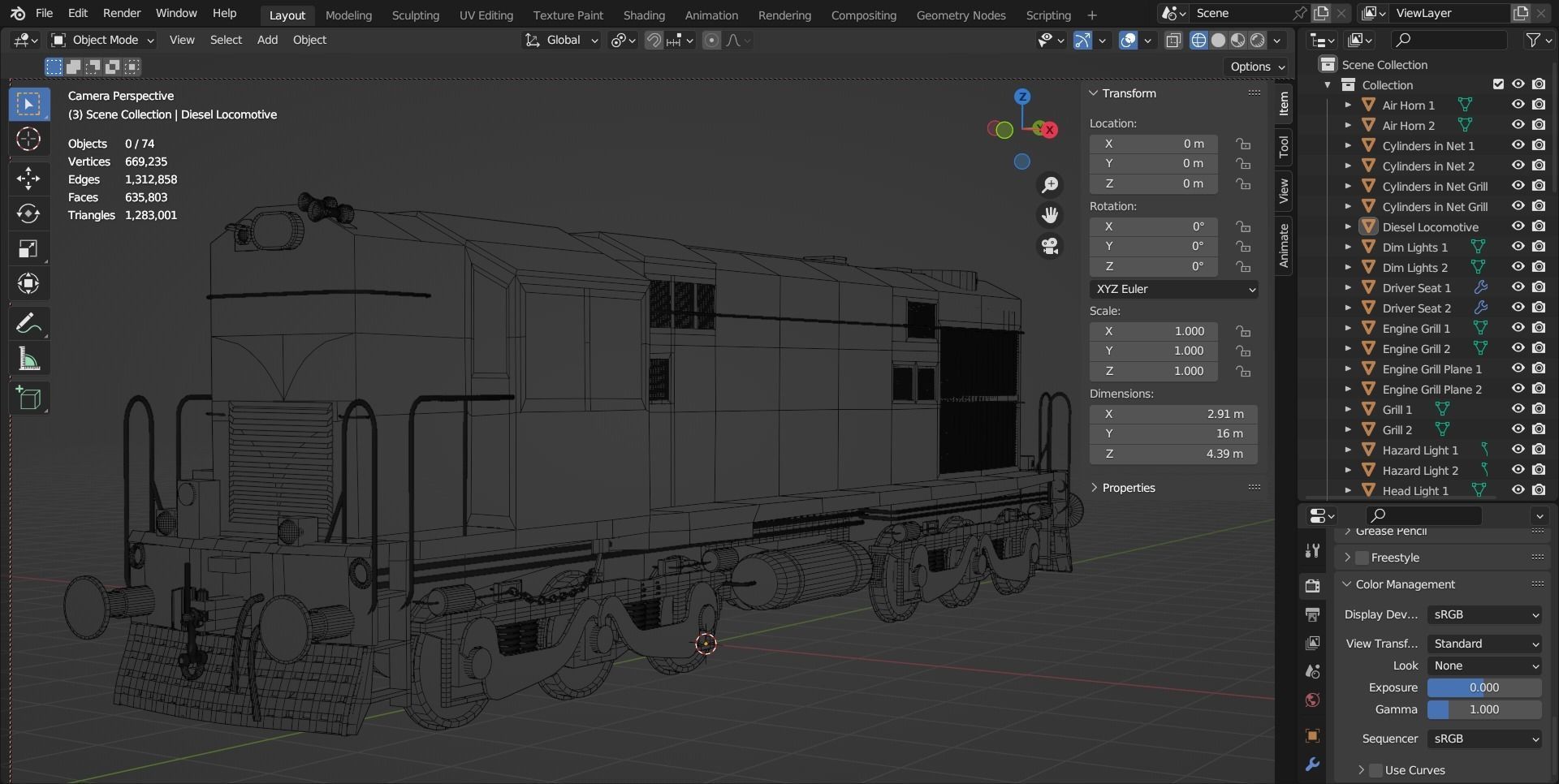Viewport: 1559px width, 784px height.
Task: Hide Diesel Locomotive in the viewport
Action: point(1518,226)
